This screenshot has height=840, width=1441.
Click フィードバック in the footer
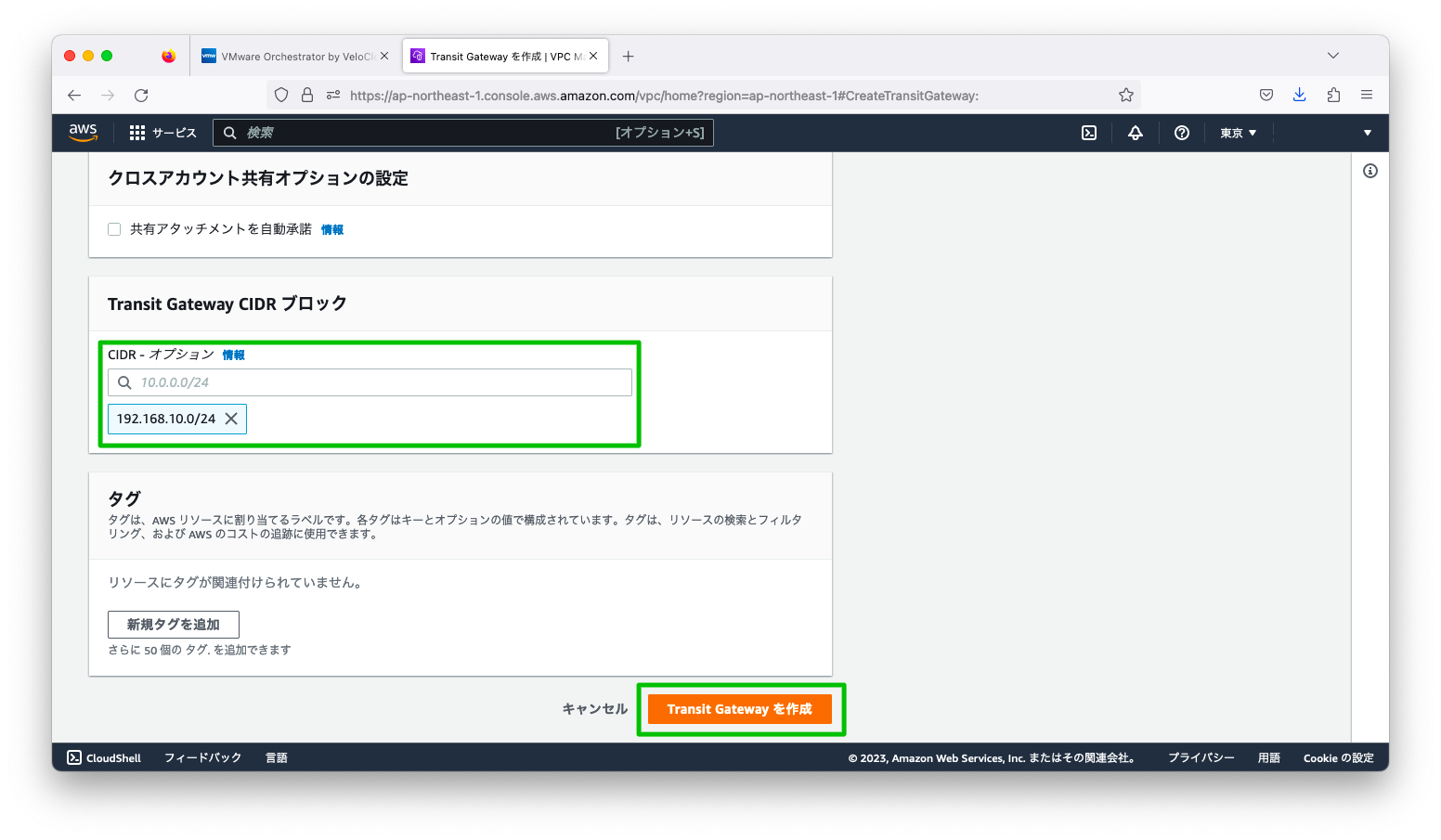tap(202, 757)
